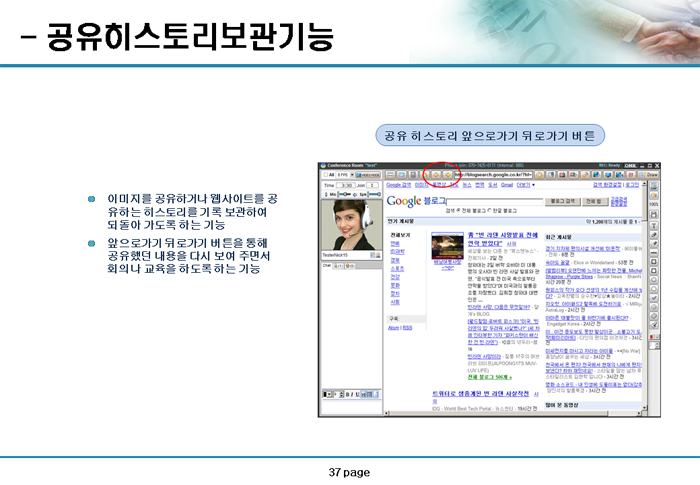Open the Atom subscription link
This screenshot has height=485, width=700.
pos(393,328)
